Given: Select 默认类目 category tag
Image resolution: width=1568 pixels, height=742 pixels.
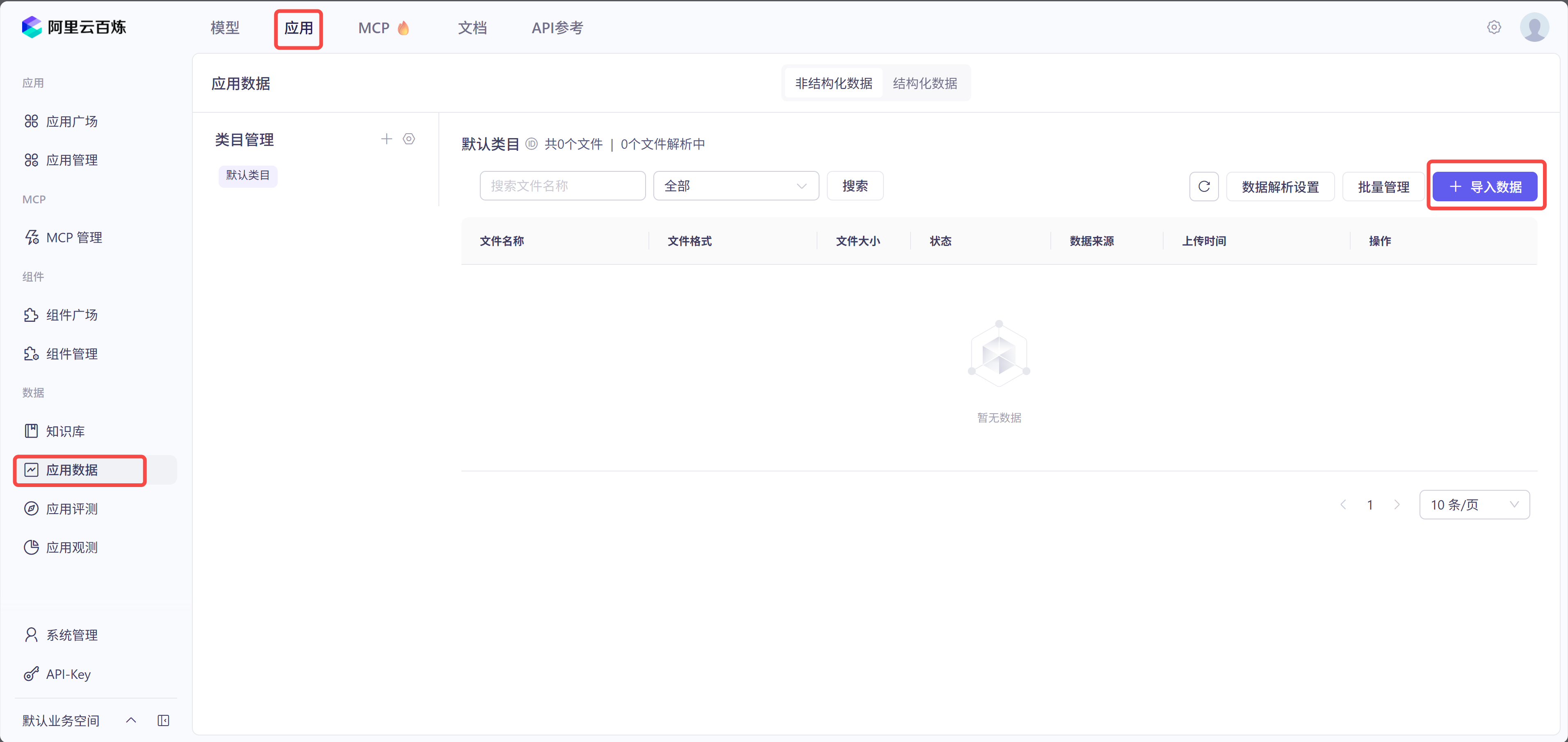Looking at the screenshot, I should coord(248,176).
